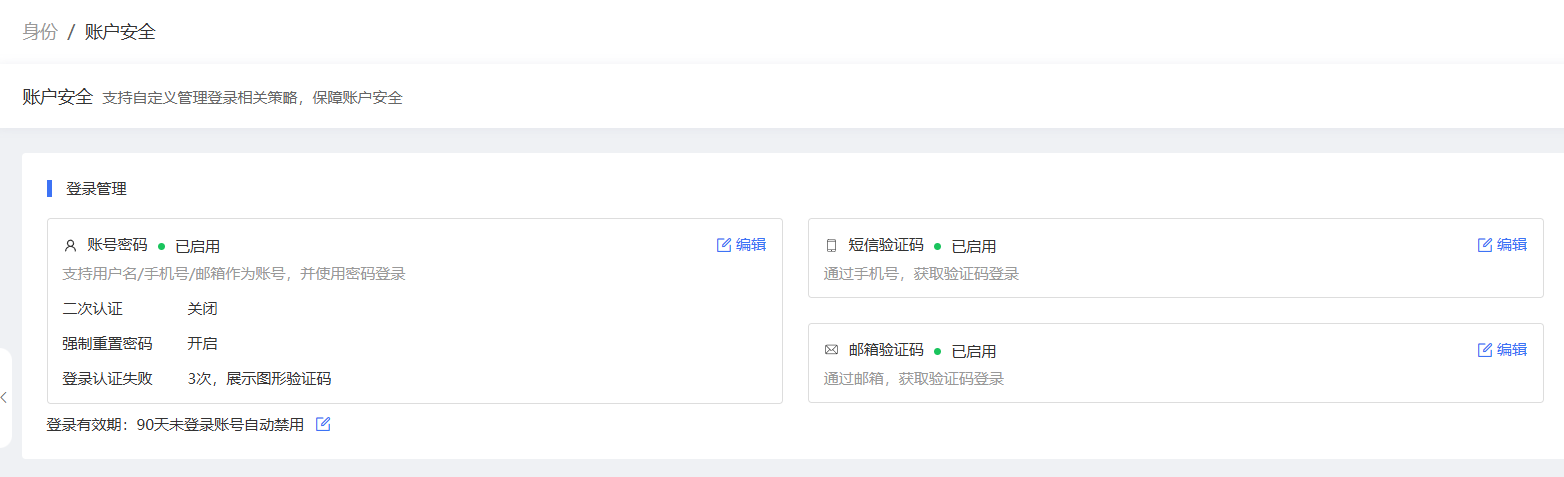Click the pencil icon in the 短信验证码 card
The image size is (1564, 477).
[x=1485, y=245]
